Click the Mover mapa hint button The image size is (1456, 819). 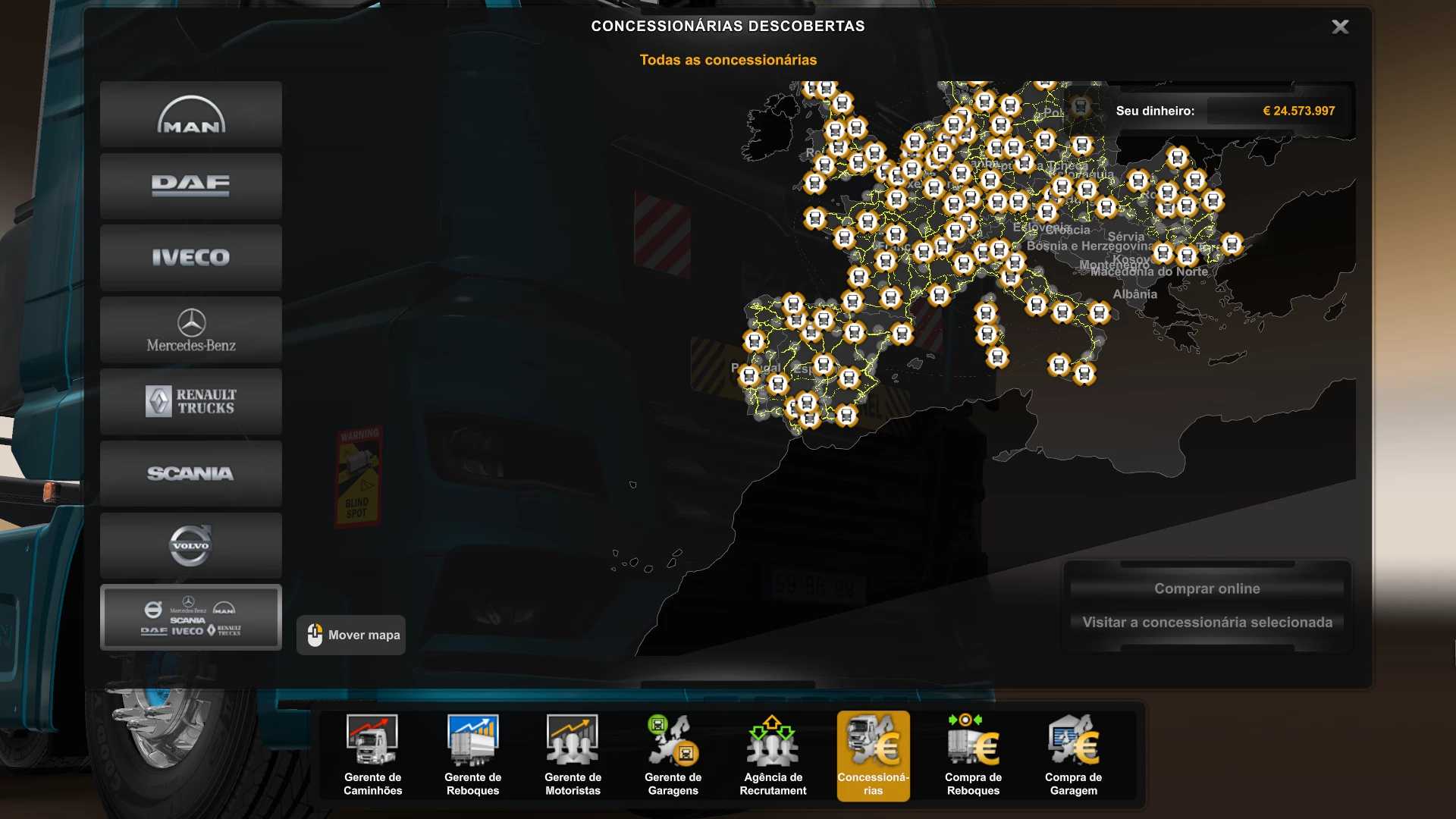[x=351, y=635]
